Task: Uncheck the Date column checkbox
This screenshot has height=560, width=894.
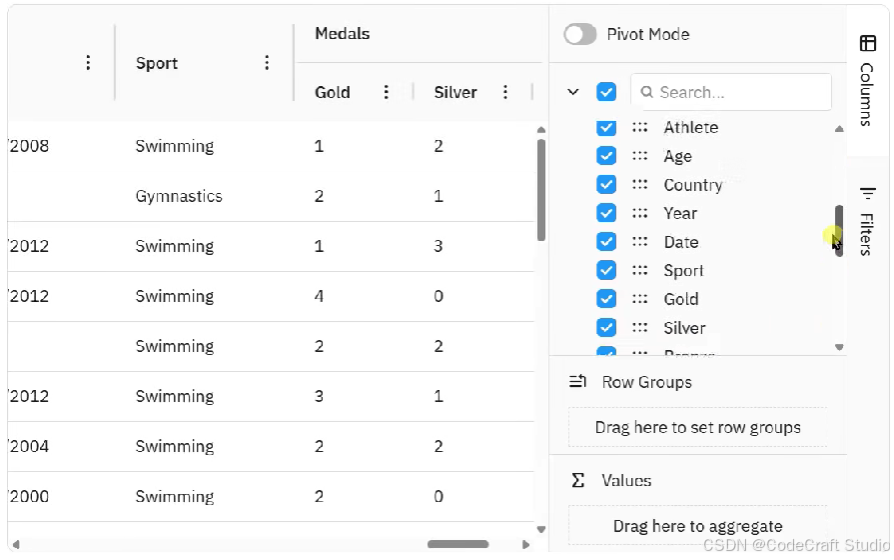Action: (606, 242)
